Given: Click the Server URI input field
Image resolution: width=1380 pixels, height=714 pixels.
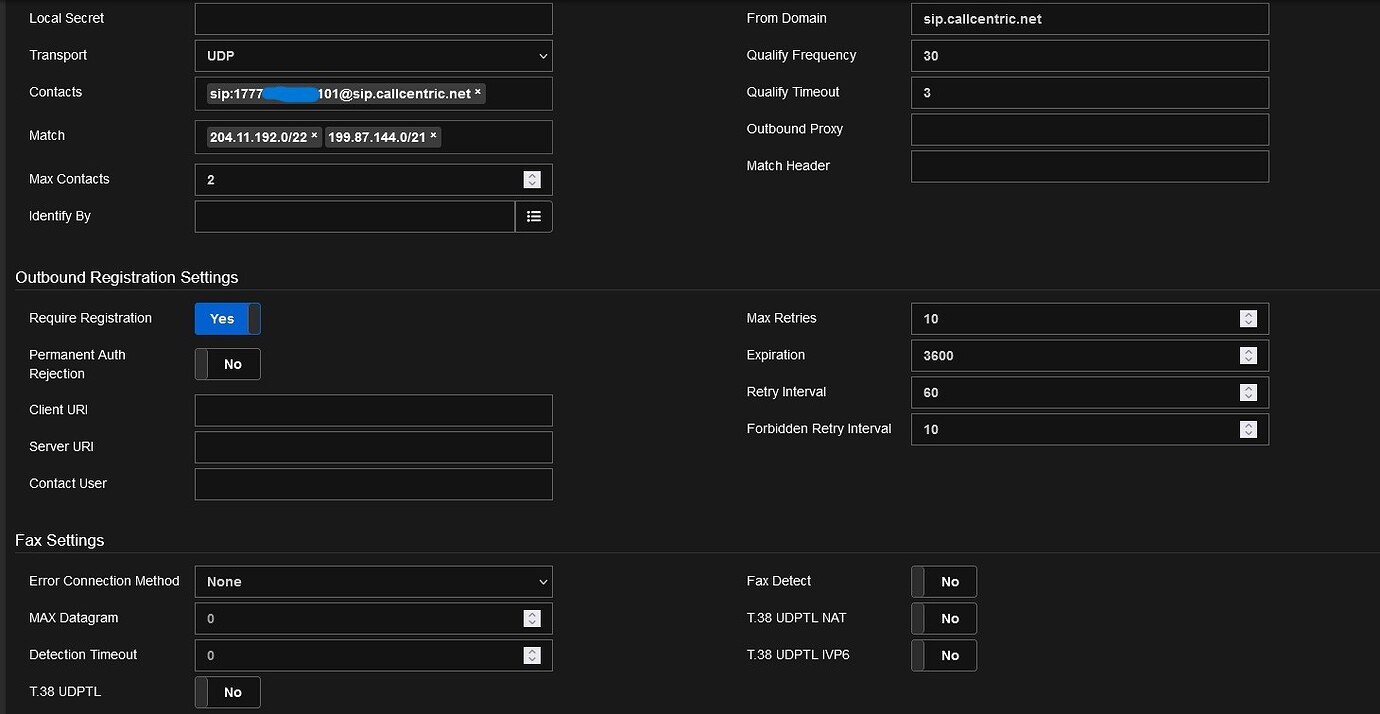Looking at the screenshot, I should [x=373, y=447].
